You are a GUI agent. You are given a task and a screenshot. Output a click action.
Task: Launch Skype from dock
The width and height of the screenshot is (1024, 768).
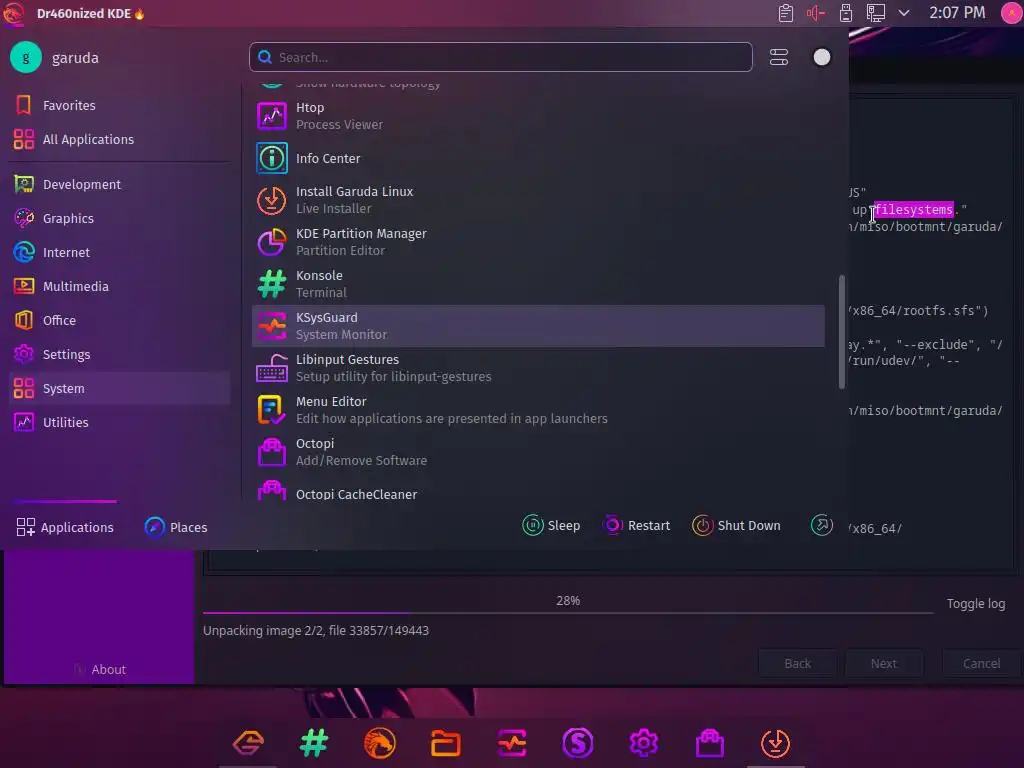tap(578, 743)
